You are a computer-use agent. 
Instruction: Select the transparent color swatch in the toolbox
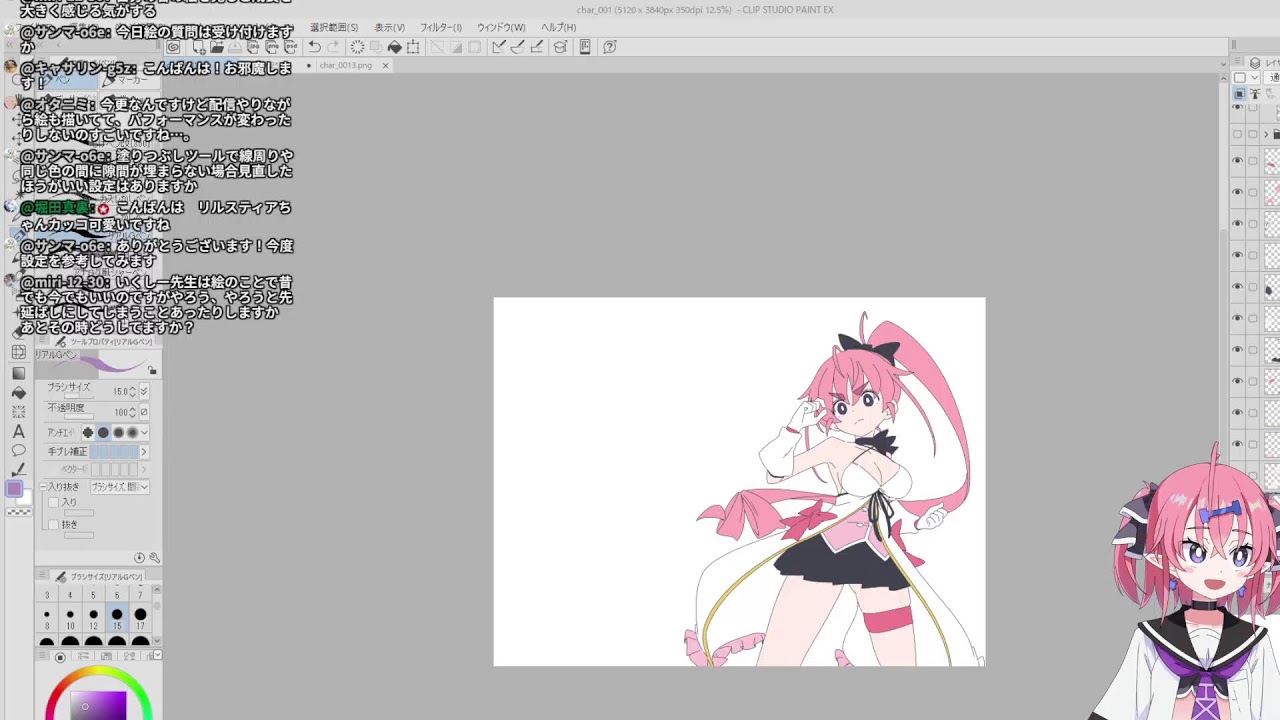click(x=18, y=512)
